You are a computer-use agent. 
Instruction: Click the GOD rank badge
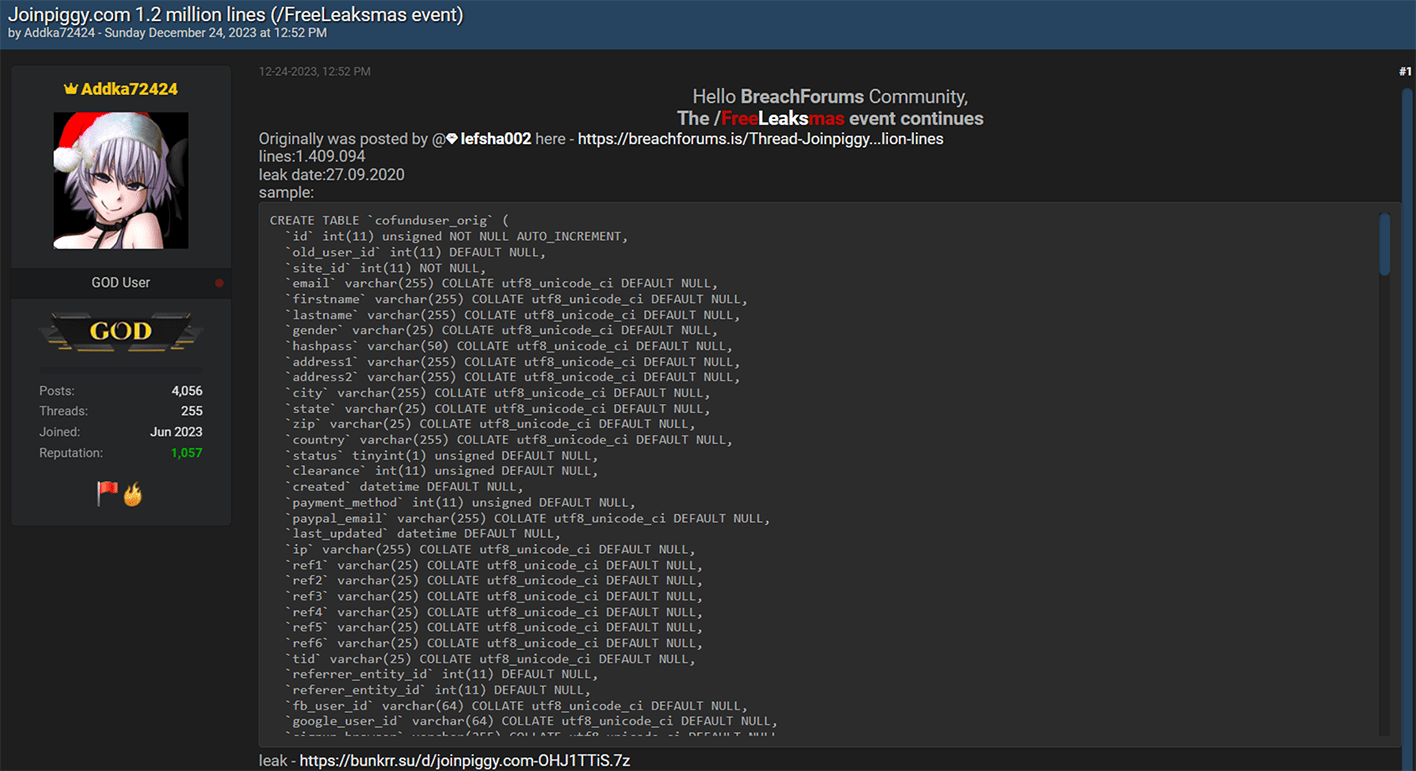click(x=121, y=332)
